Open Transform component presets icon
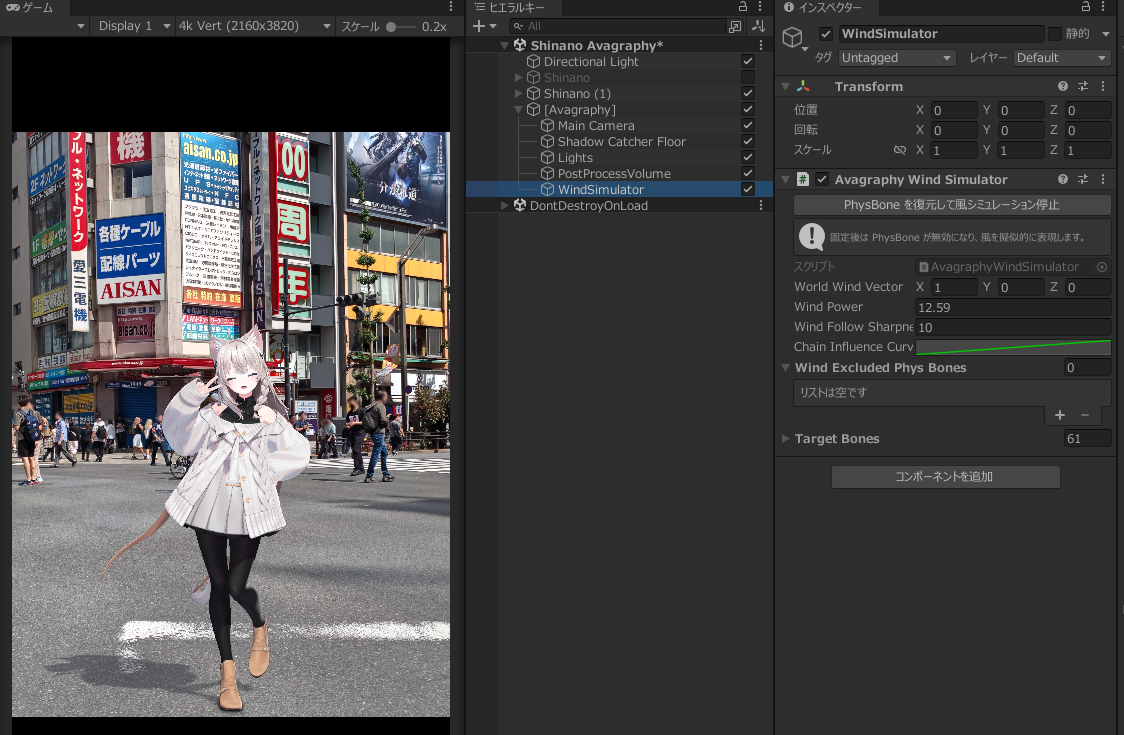The image size is (1124, 735). [x=1083, y=86]
